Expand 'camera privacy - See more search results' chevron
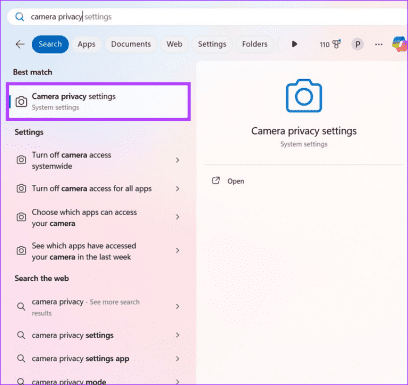Viewport: 408px width, 385px height. [x=178, y=306]
